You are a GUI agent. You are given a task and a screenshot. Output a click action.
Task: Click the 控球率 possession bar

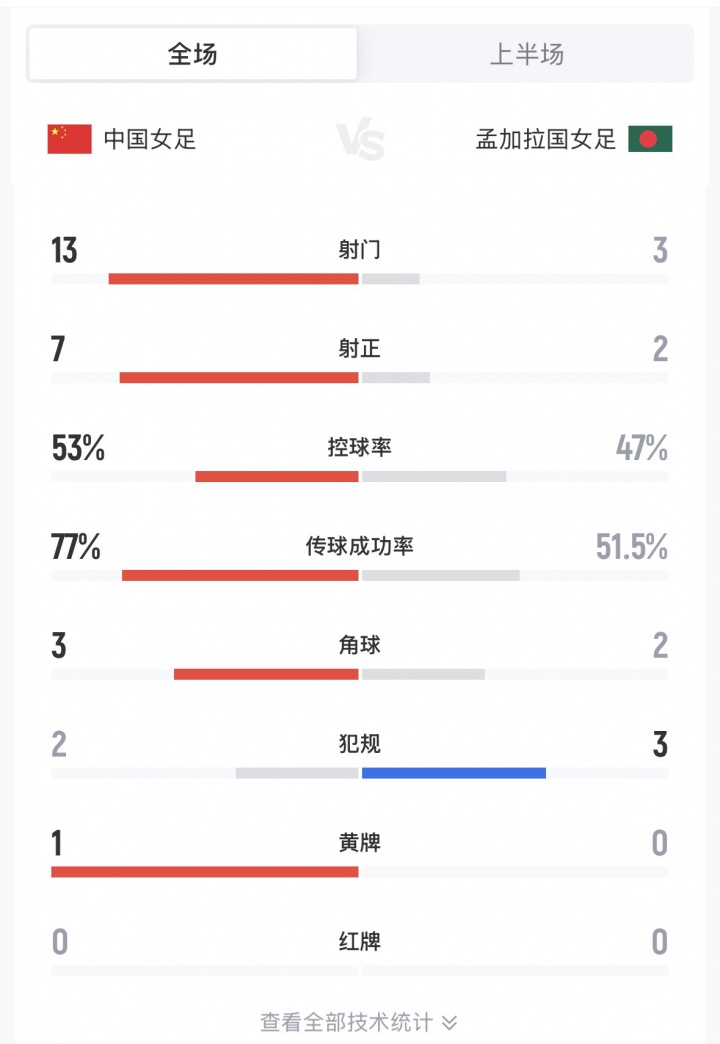pos(358,476)
